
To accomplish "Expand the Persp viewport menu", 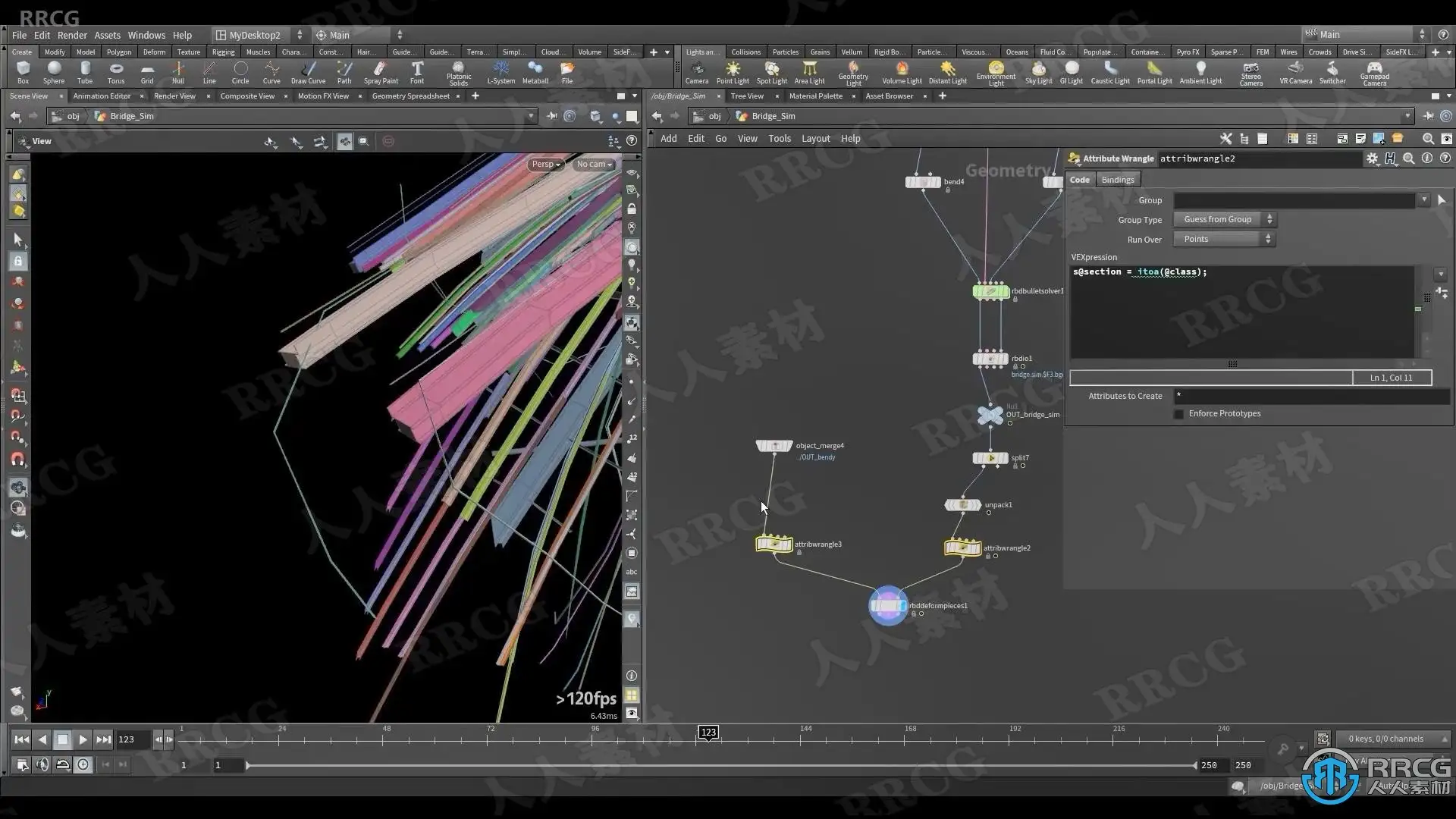I will click(x=545, y=164).
